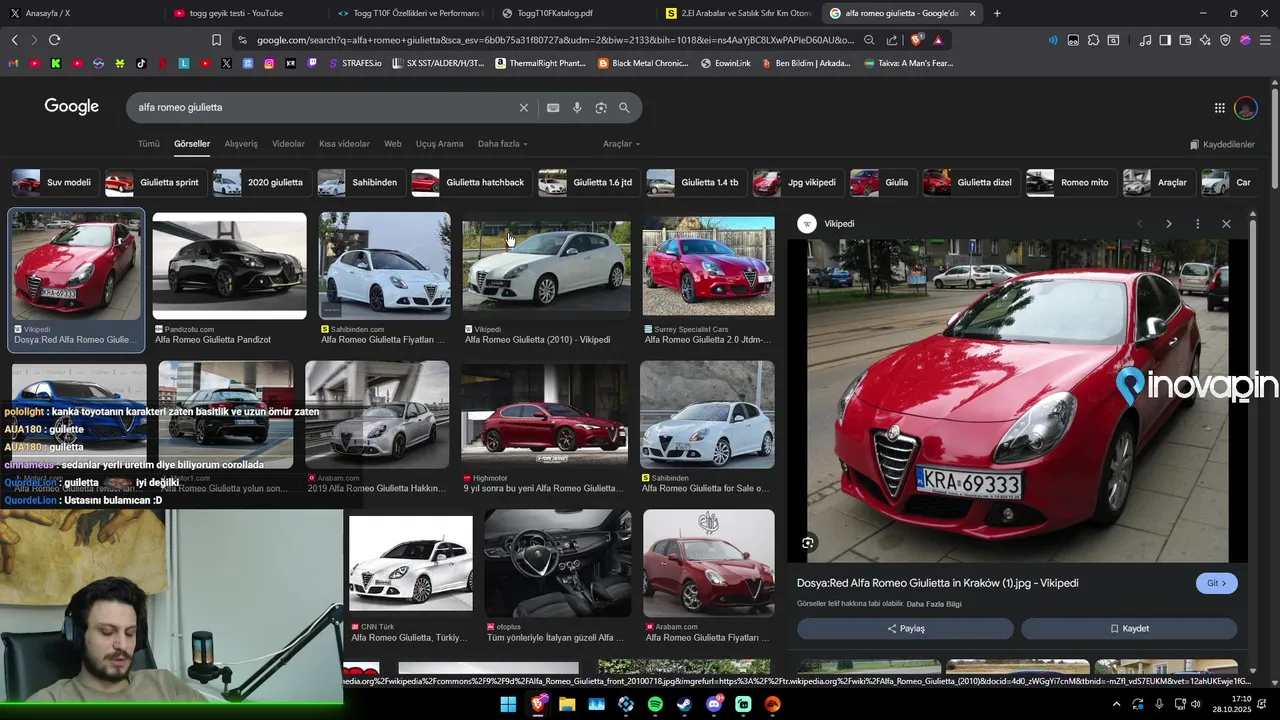Open the CNN Türk white Giulietta thumbnail
This screenshot has height=720, width=1280.
411,563
